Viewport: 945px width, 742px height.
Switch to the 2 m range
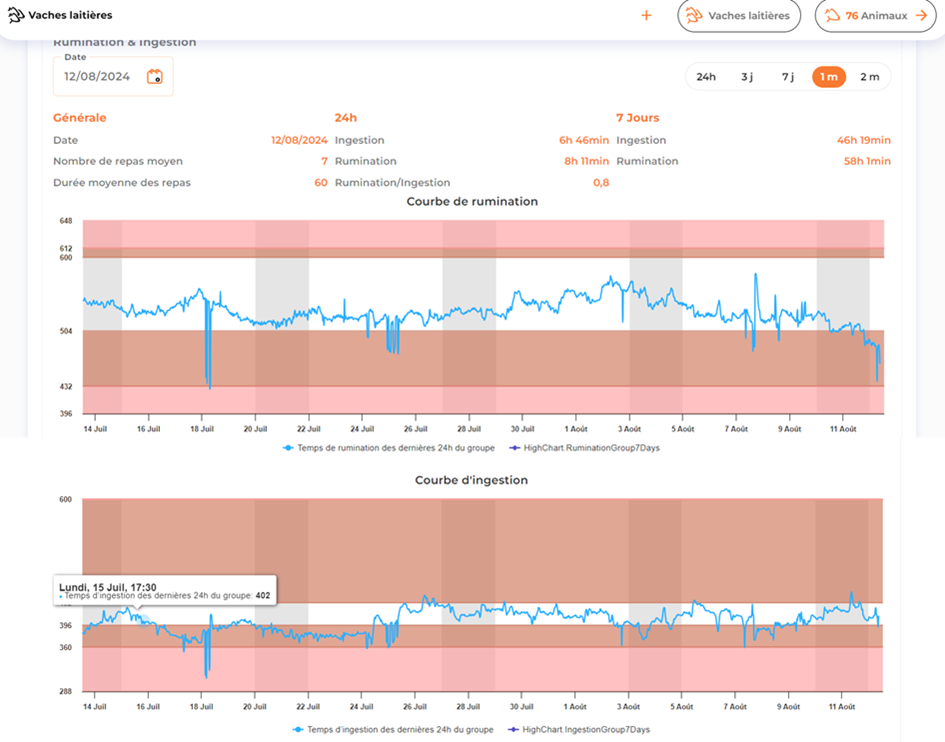(870, 77)
